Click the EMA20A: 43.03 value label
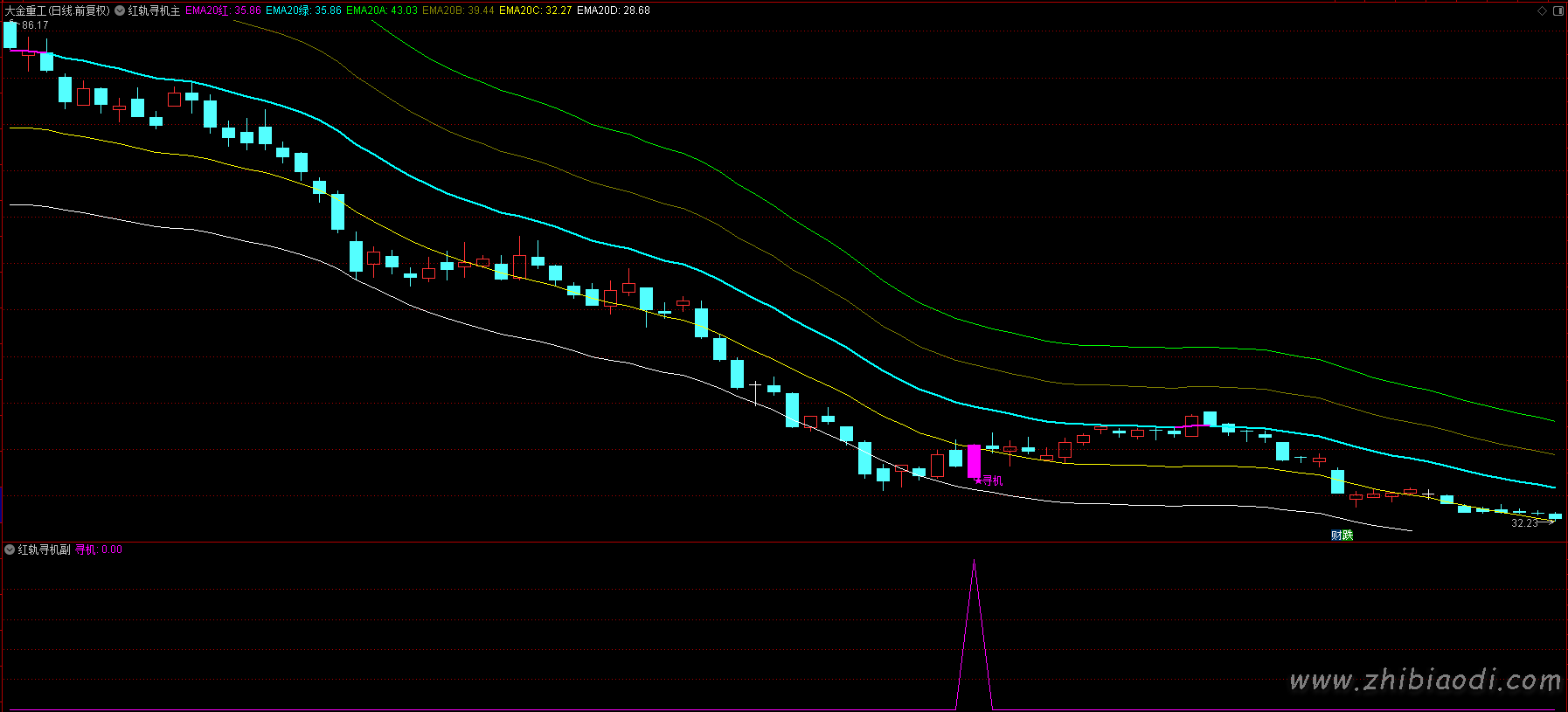1568x712 pixels. (x=382, y=10)
